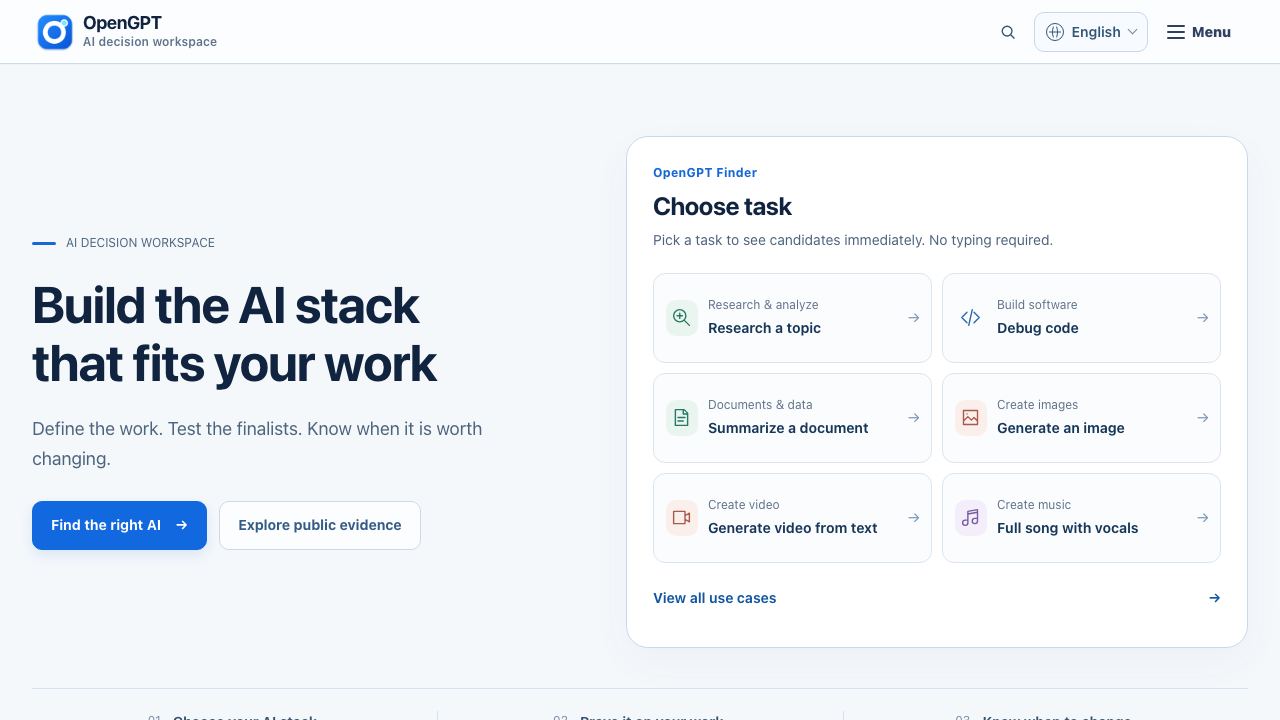Screen dimensions: 1280x720
Task: Click the arrow on Generate an image card
Action: tap(1202, 418)
